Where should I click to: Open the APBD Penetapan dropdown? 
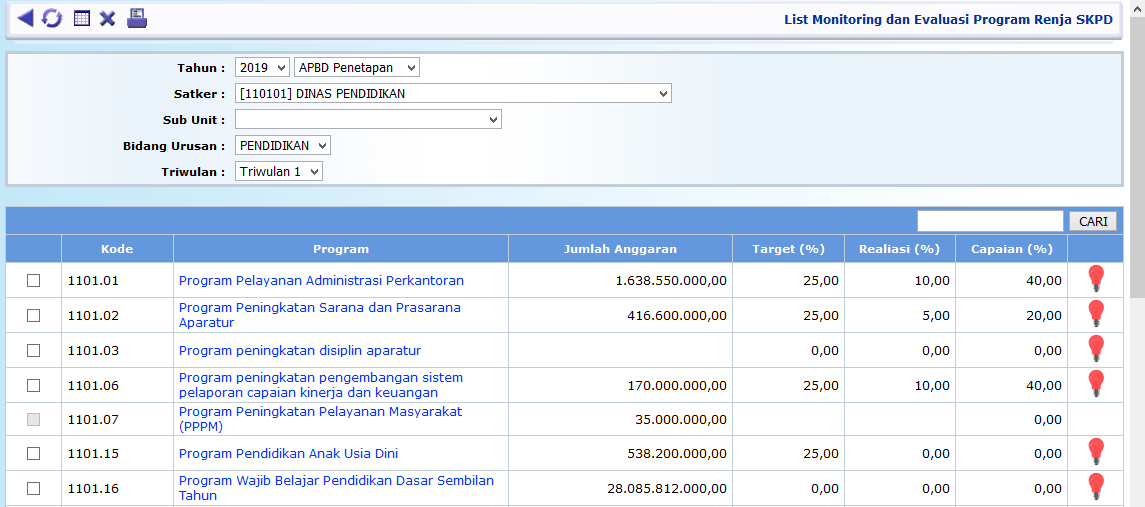(357, 68)
